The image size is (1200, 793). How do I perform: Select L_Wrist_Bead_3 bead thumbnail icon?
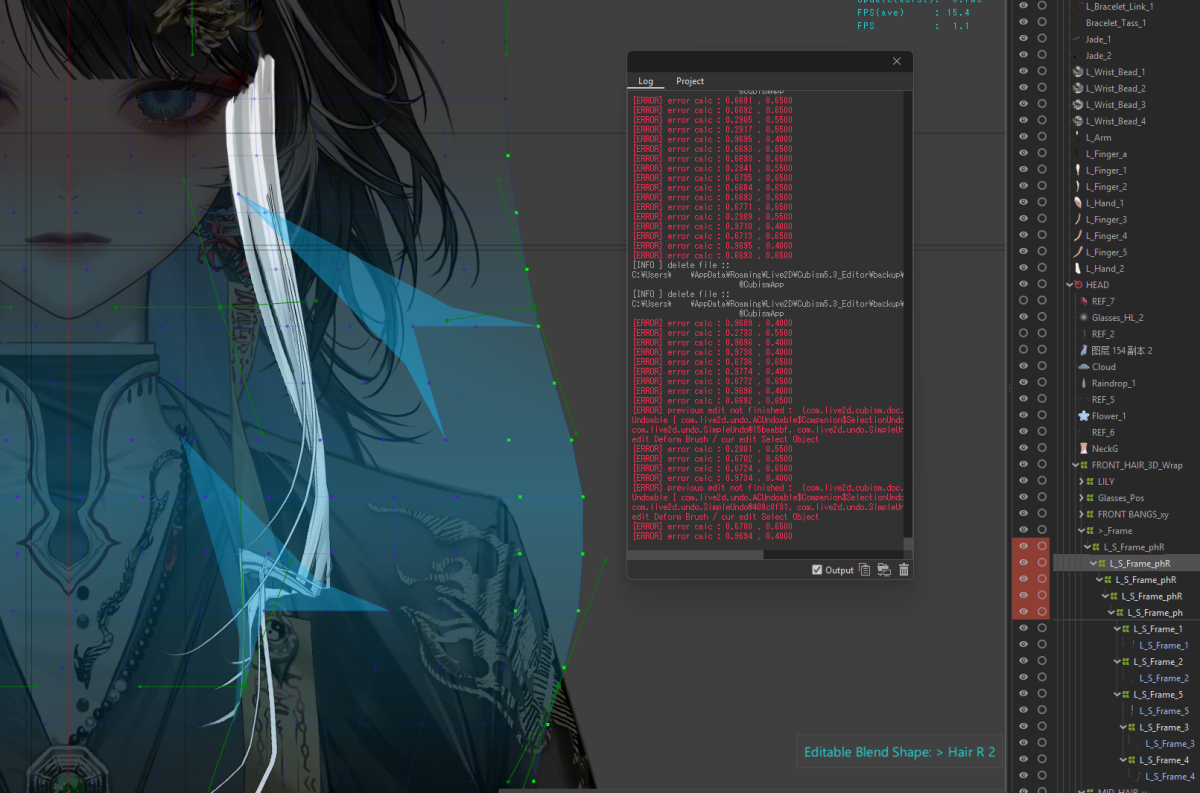(1077, 105)
